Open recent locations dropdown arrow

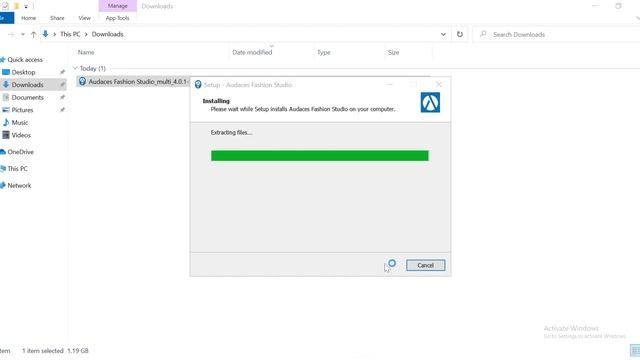pyautogui.click(x=23, y=34)
